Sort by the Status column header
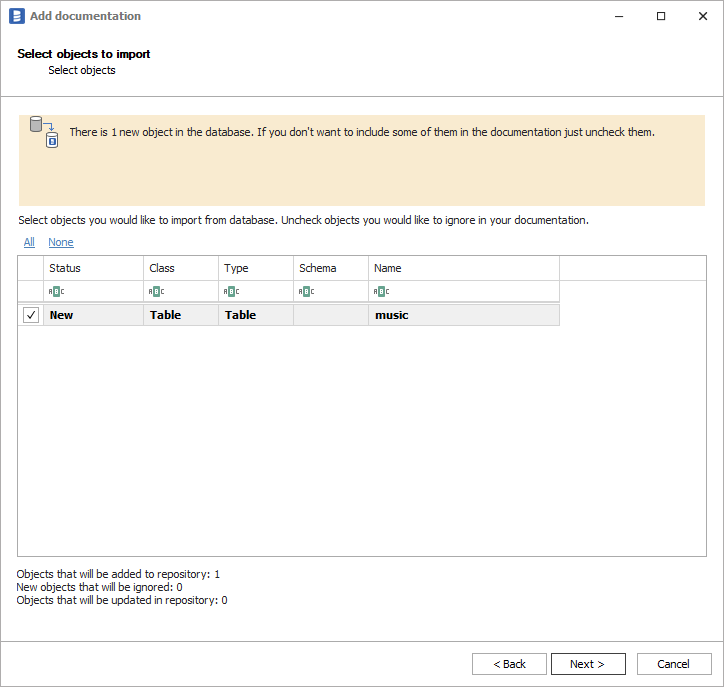 click(x=93, y=268)
